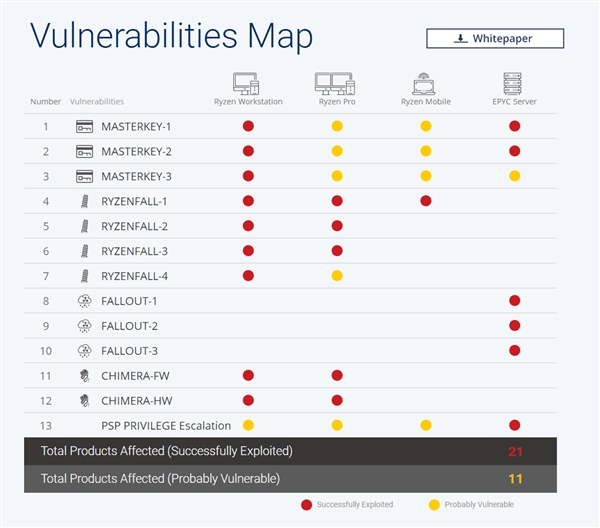600x528 pixels.
Task: Click the Number column header
Action: [x=45, y=102]
